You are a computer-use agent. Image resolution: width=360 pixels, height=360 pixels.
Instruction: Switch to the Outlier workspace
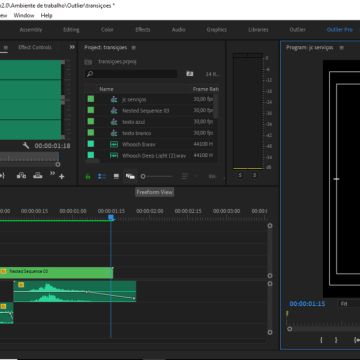pyautogui.click(x=297, y=30)
